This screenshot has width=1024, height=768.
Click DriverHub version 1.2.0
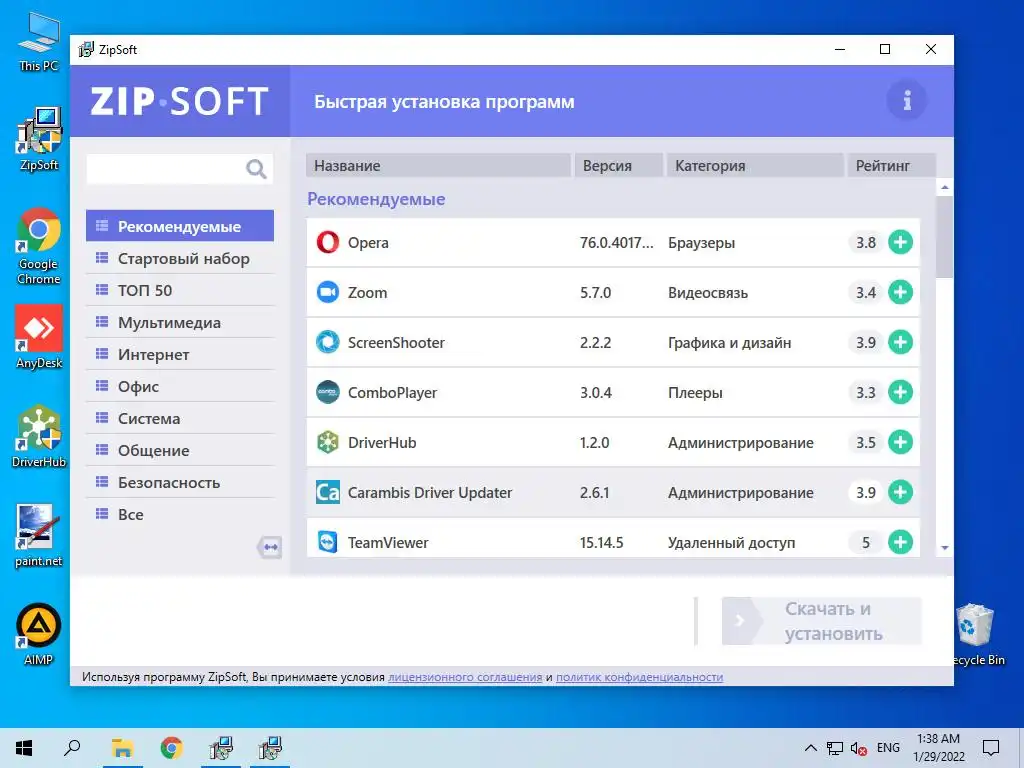coord(594,443)
